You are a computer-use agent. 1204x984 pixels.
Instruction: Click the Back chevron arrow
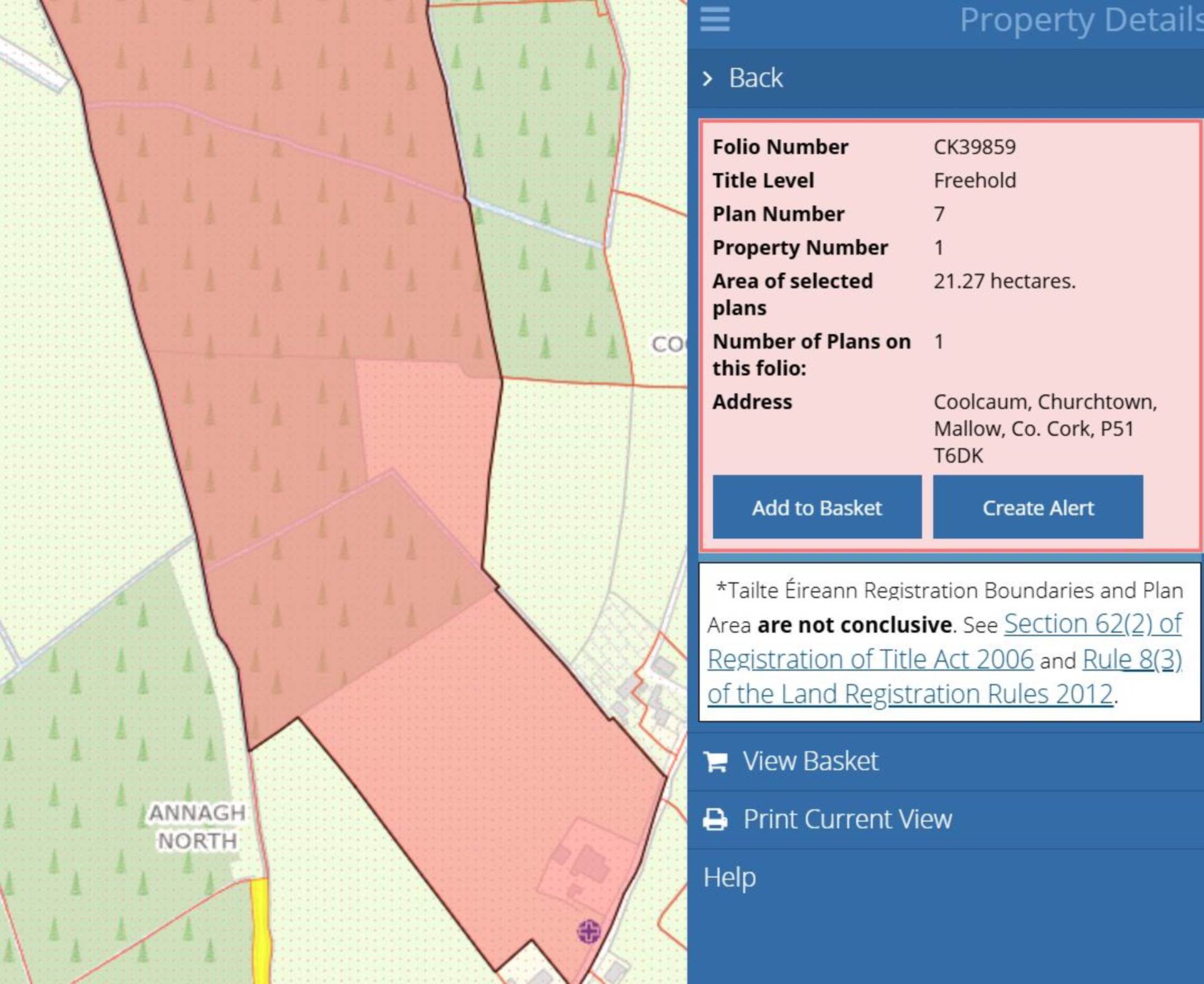(708, 78)
